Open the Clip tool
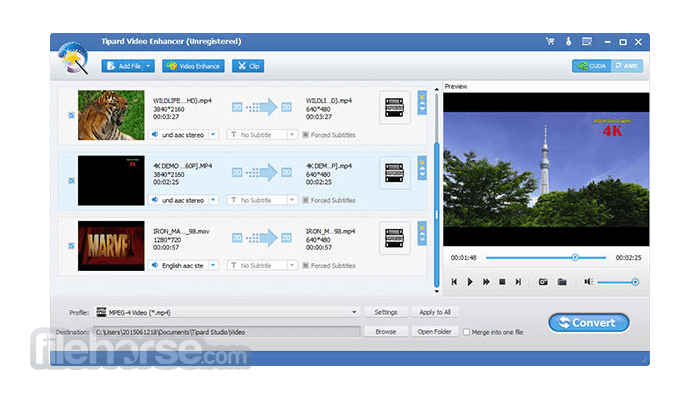The image size is (700, 400). click(248, 66)
